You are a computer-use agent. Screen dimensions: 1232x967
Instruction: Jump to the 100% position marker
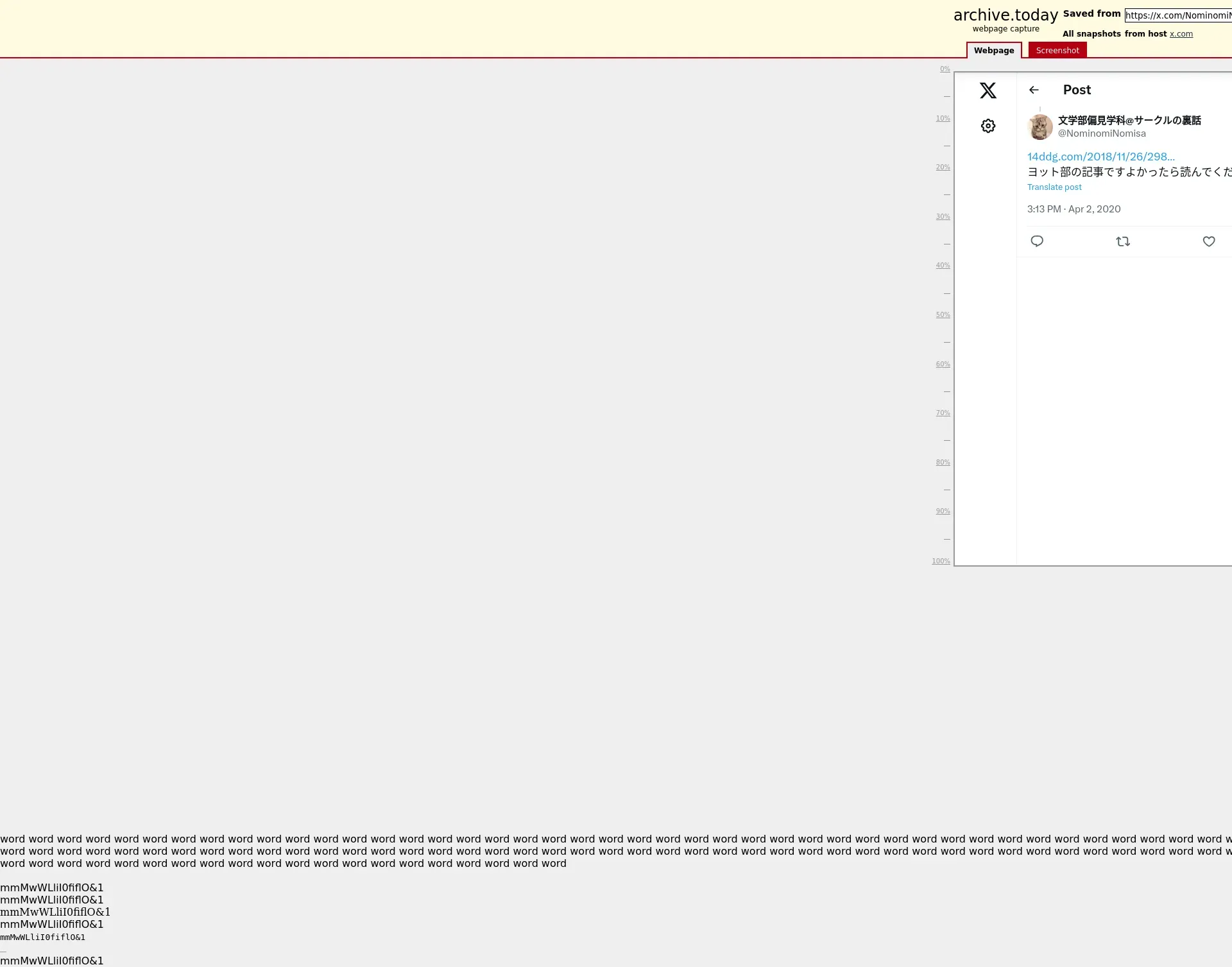pos(941,561)
